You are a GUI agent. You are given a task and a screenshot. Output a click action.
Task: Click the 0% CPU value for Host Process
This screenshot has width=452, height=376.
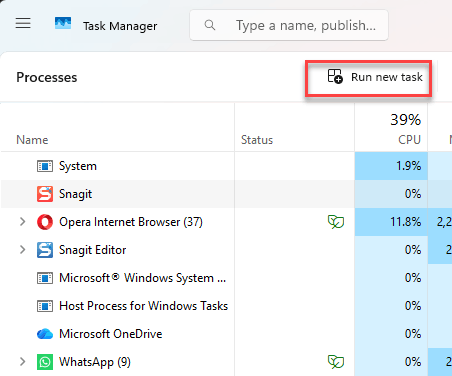(x=413, y=306)
